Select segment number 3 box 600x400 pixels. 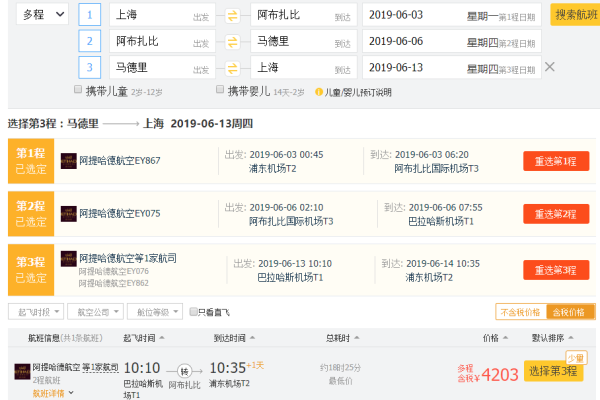point(90,67)
